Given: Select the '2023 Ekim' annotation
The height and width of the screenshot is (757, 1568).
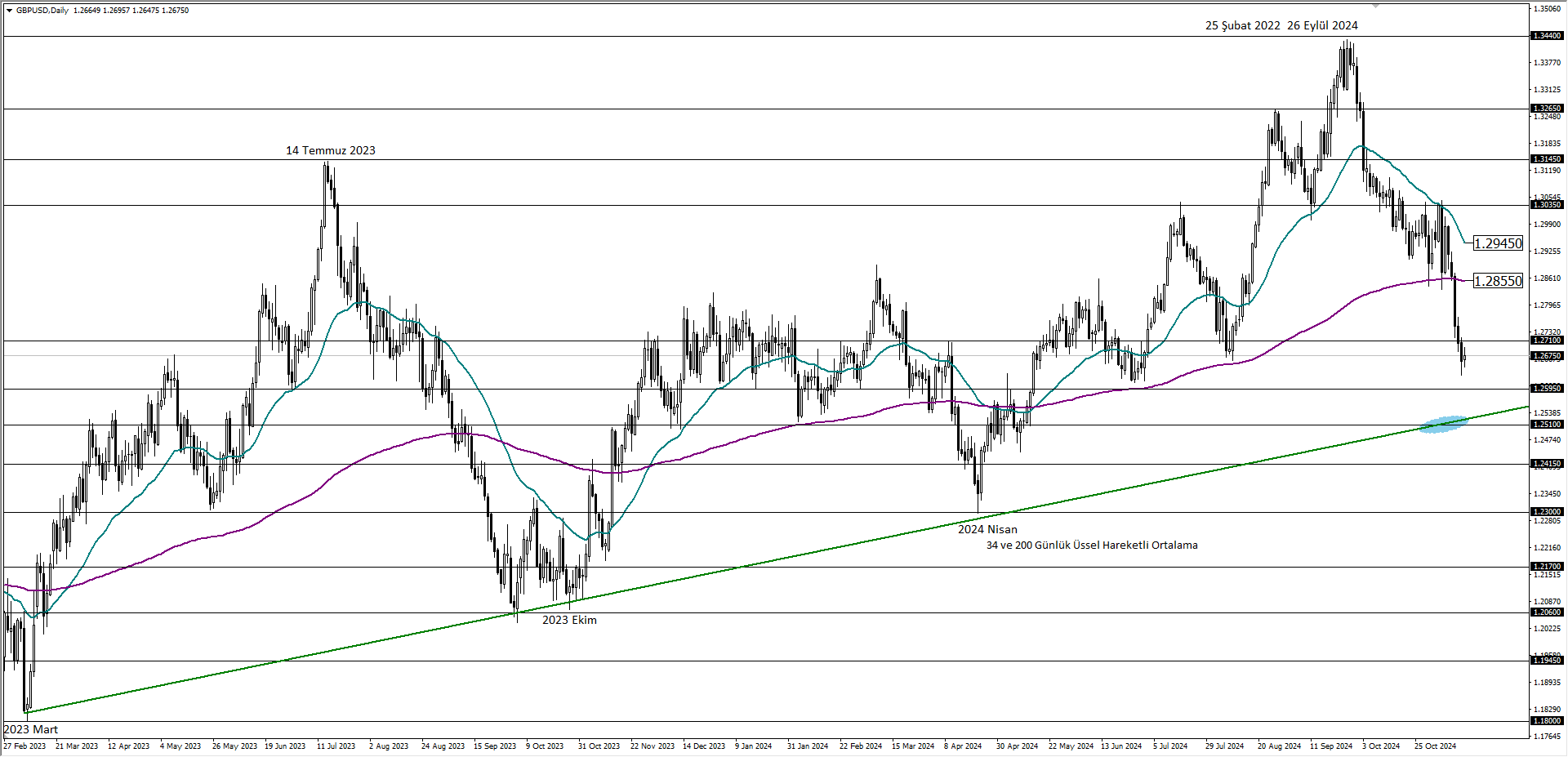Looking at the screenshot, I should point(569,620).
